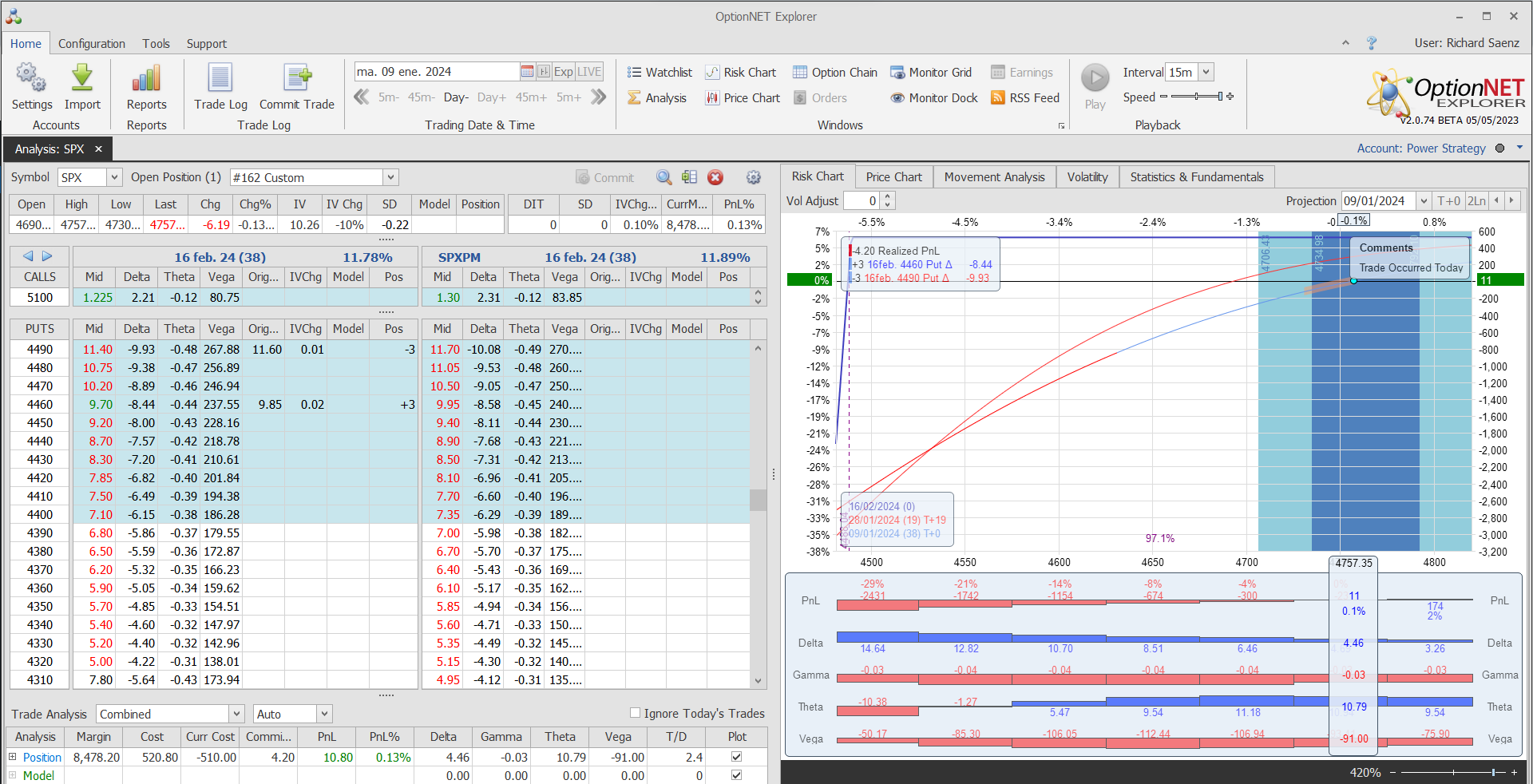This screenshot has width=1533, height=784.
Task: Expand the Interval 15m dropdown
Action: [1206, 73]
